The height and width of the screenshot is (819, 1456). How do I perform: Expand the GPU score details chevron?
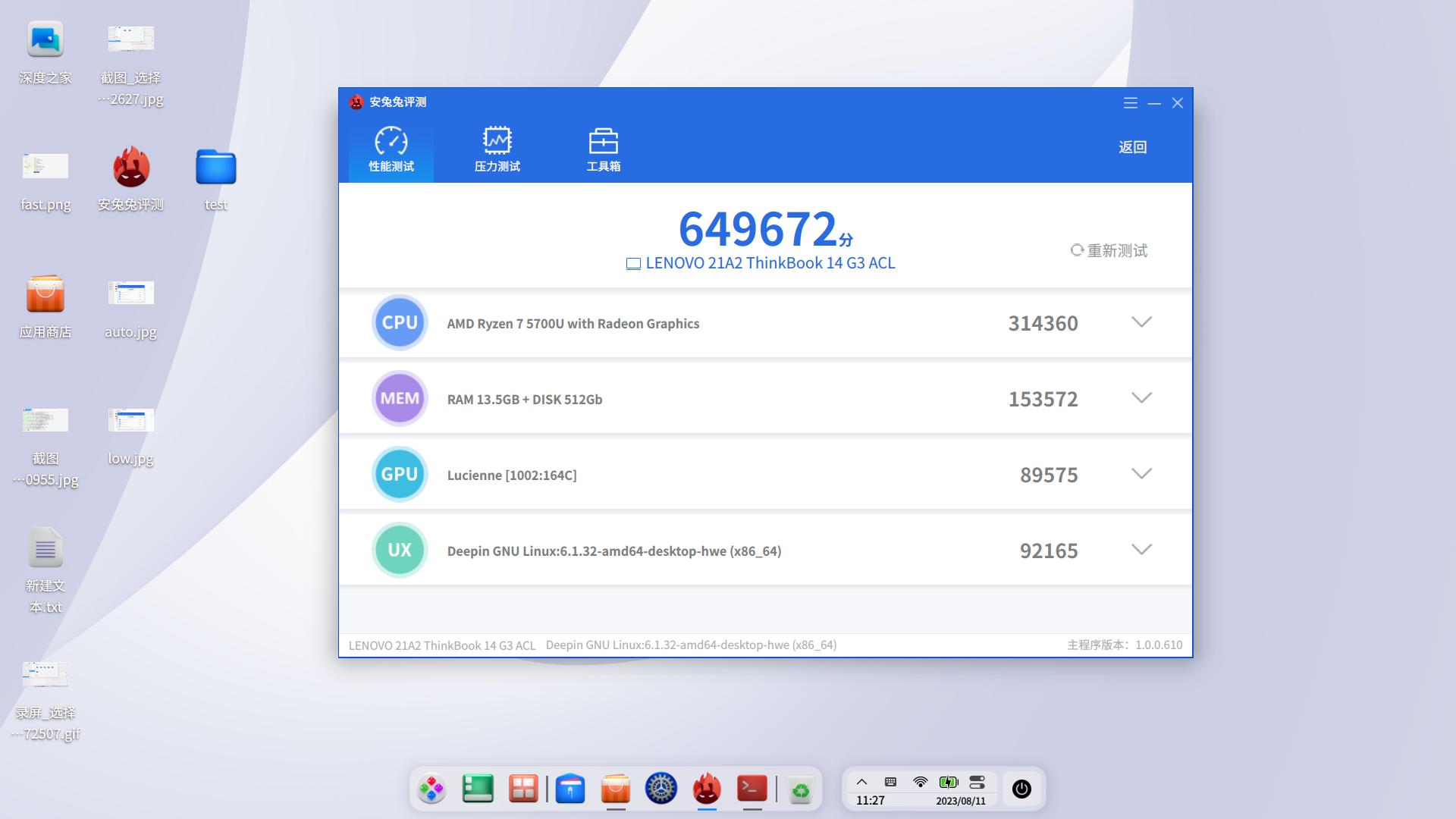1141,474
